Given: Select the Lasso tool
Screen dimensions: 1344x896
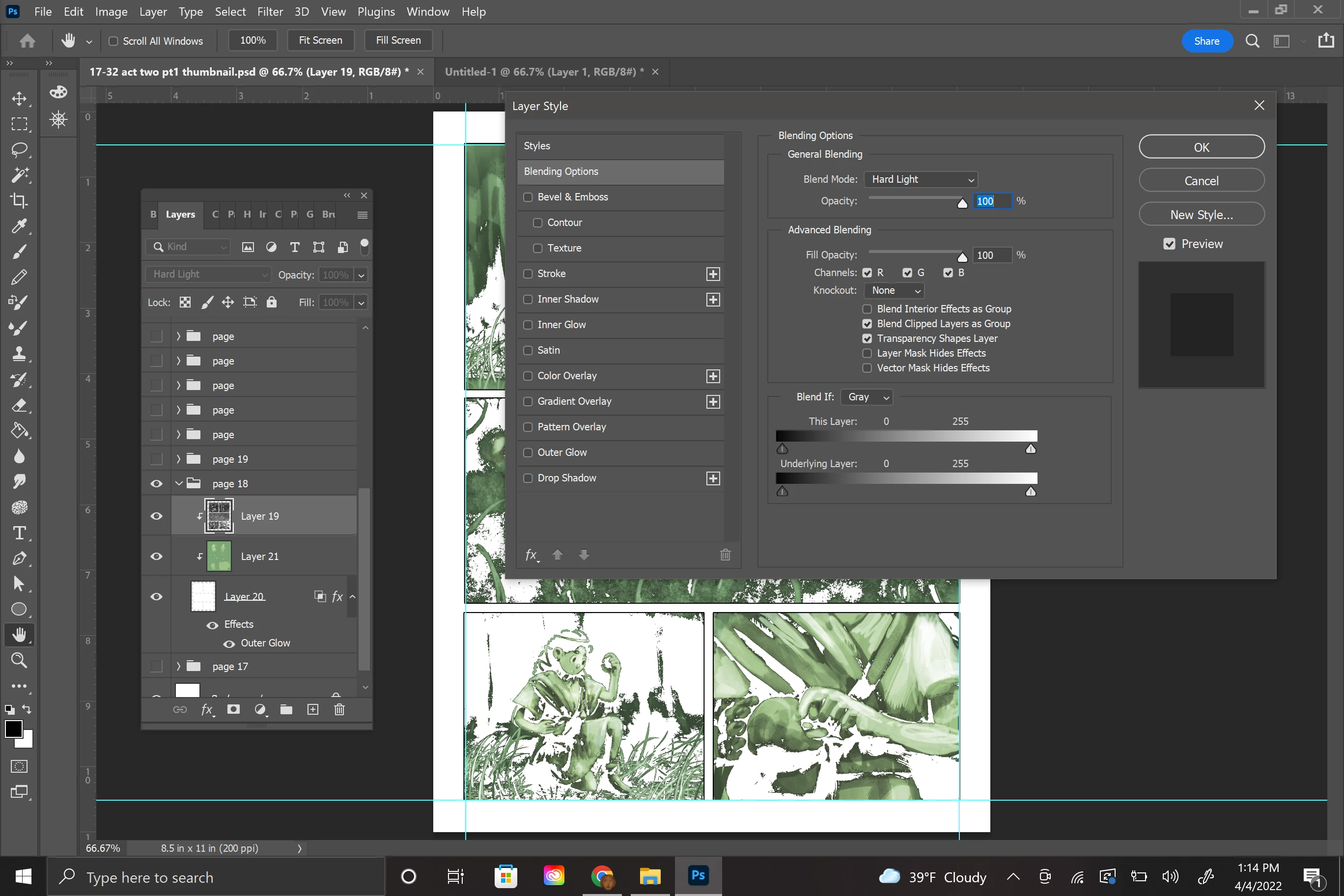Looking at the screenshot, I should [19, 150].
